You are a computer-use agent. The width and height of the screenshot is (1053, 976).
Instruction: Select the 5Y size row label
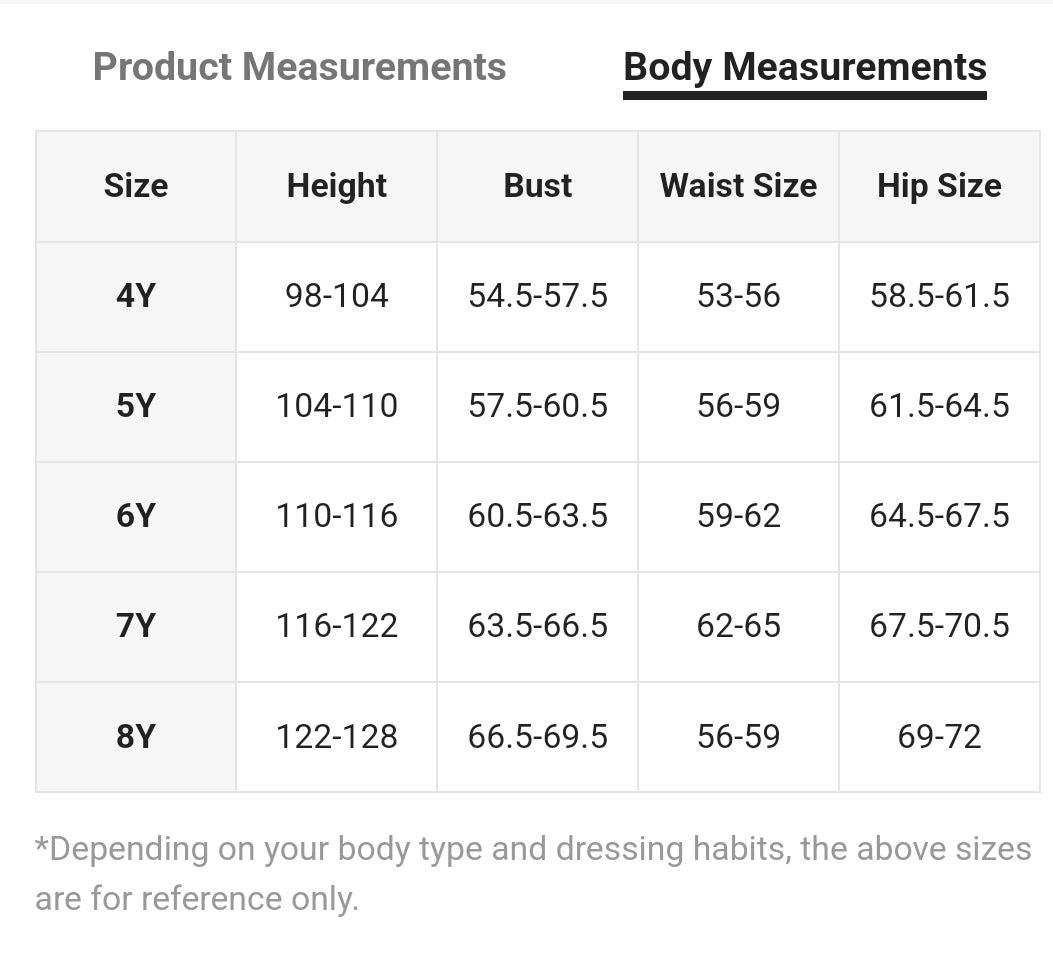[136, 406]
